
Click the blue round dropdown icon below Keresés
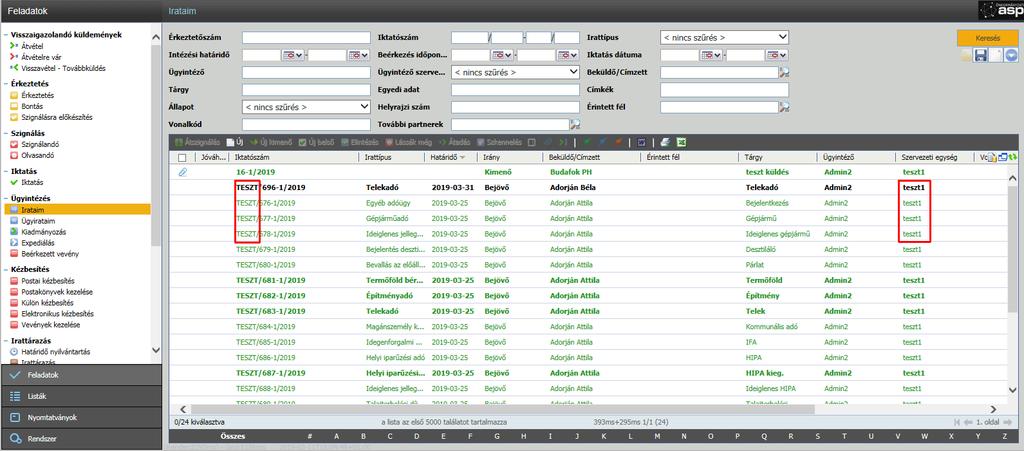(1011, 56)
